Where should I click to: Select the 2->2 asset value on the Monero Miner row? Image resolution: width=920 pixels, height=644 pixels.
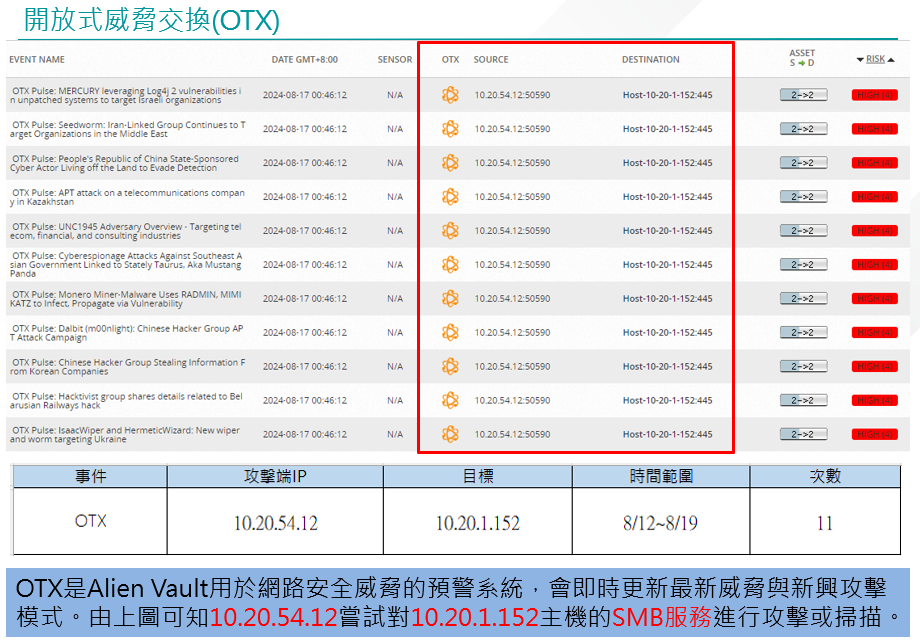click(x=803, y=299)
